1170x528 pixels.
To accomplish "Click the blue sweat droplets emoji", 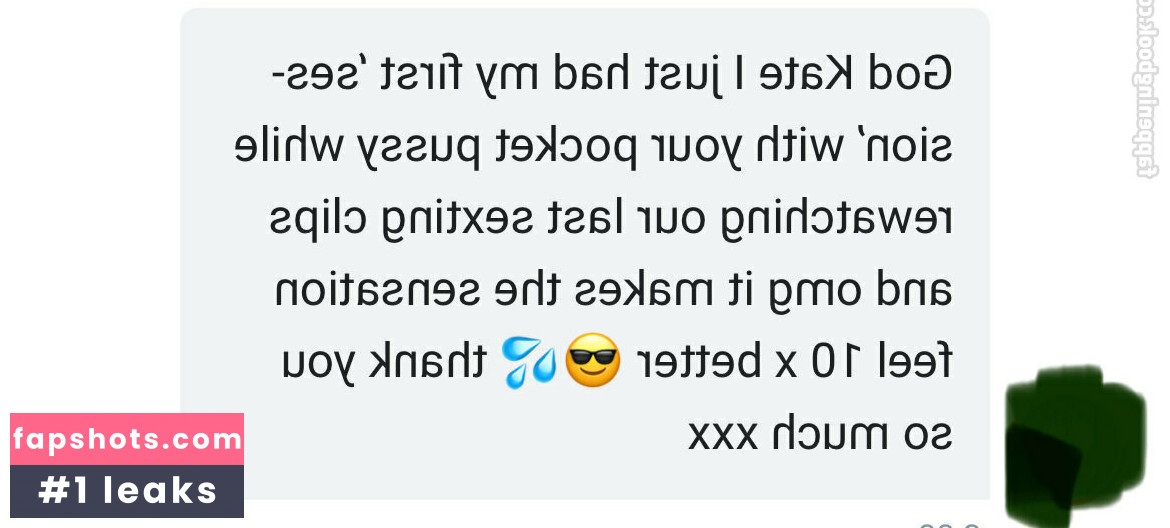I will coord(529,362).
